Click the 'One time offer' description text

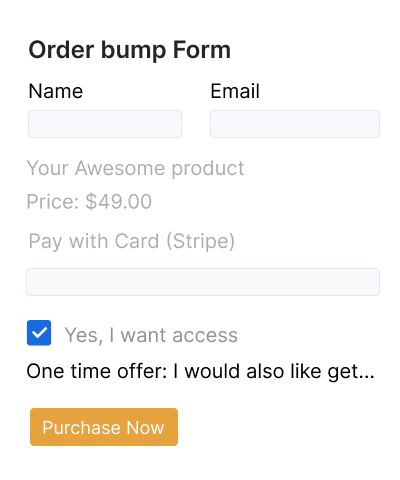pyautogui.click(x=200, y=371)
